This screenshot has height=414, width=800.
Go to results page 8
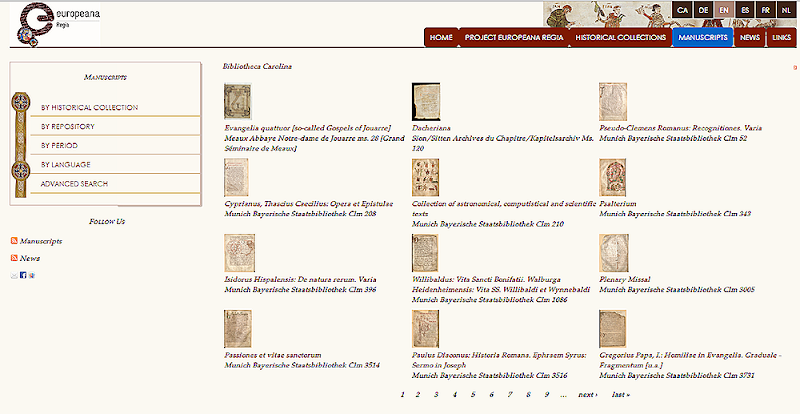(x=528, y=395)
